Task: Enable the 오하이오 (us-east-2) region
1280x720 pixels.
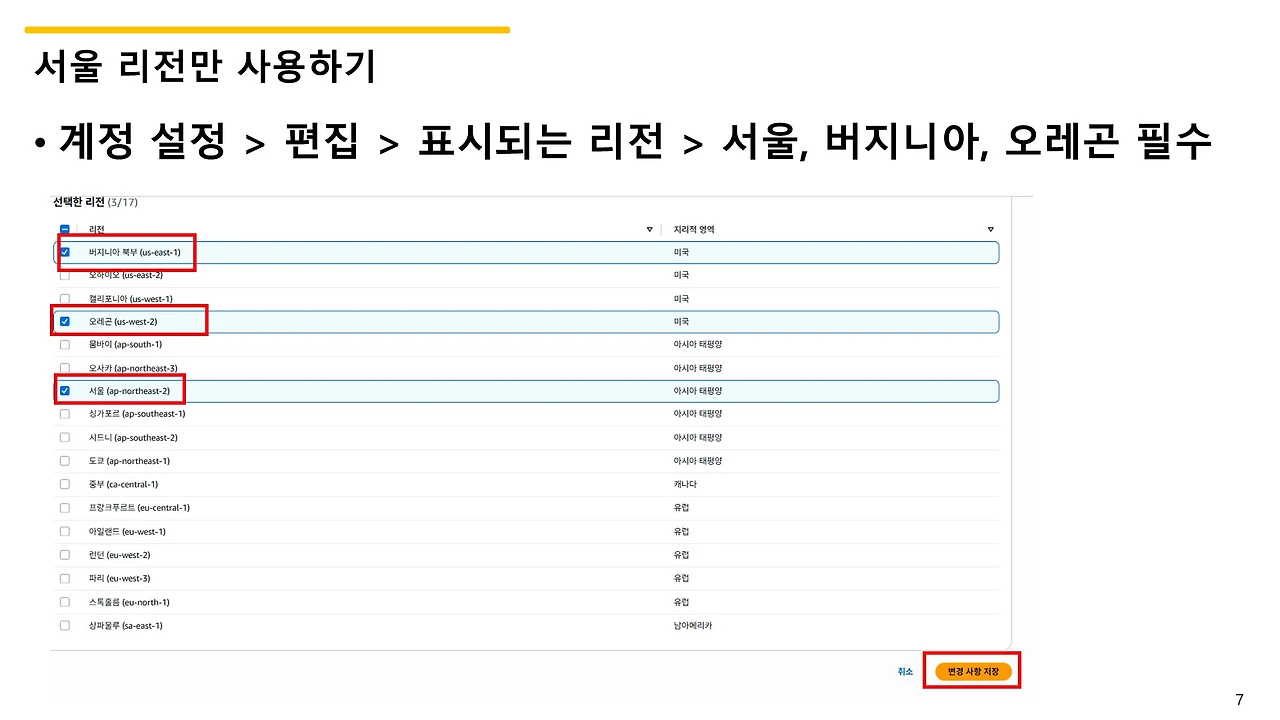Action: coord(64,275)
